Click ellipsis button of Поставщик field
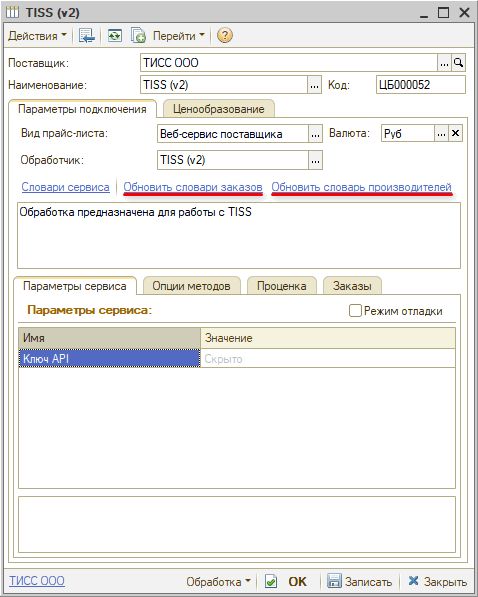Image resolution: width=478 pixels, height=597 pixels. click(x=444, y=63)
